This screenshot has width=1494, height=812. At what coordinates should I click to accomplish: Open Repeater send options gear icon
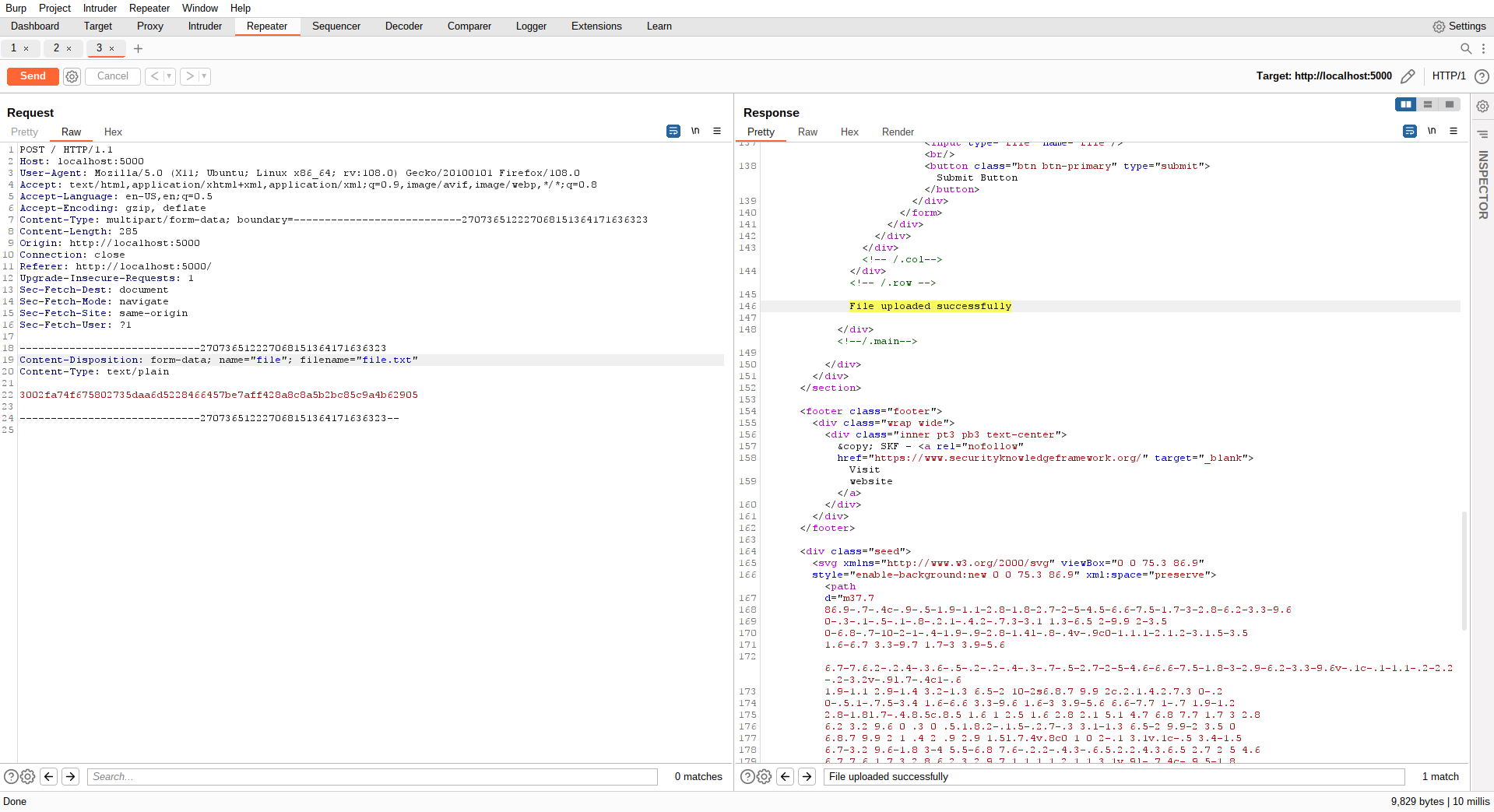pyautogui.click(x=72, y=76)
